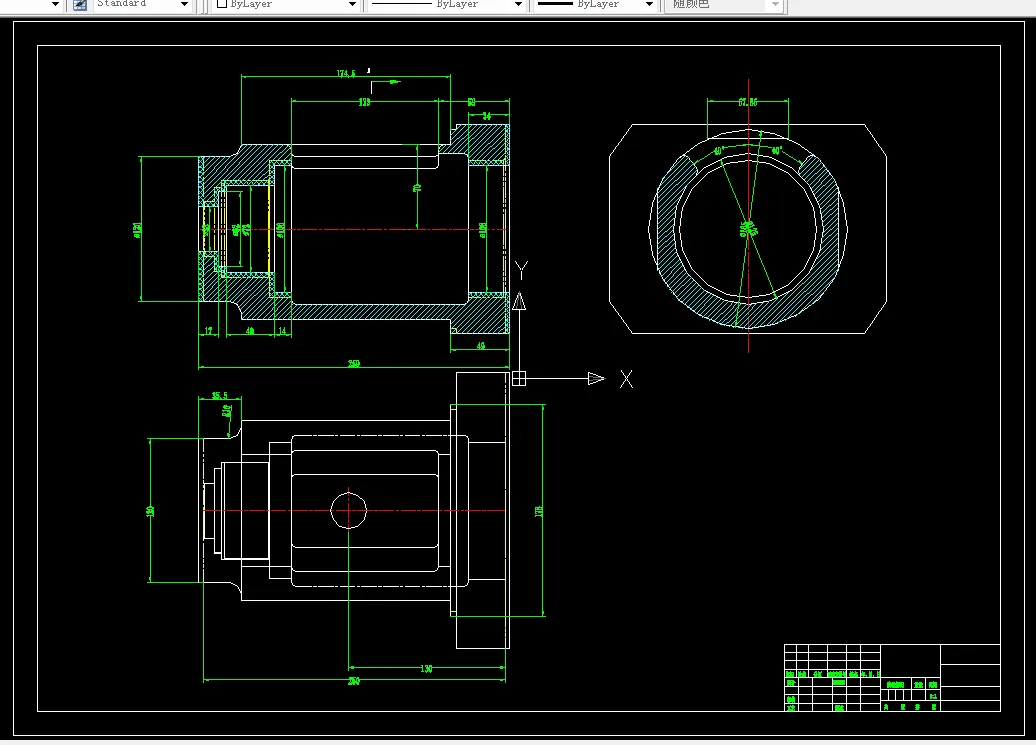Select the Standard style combo box text

(x=122, y=3)
